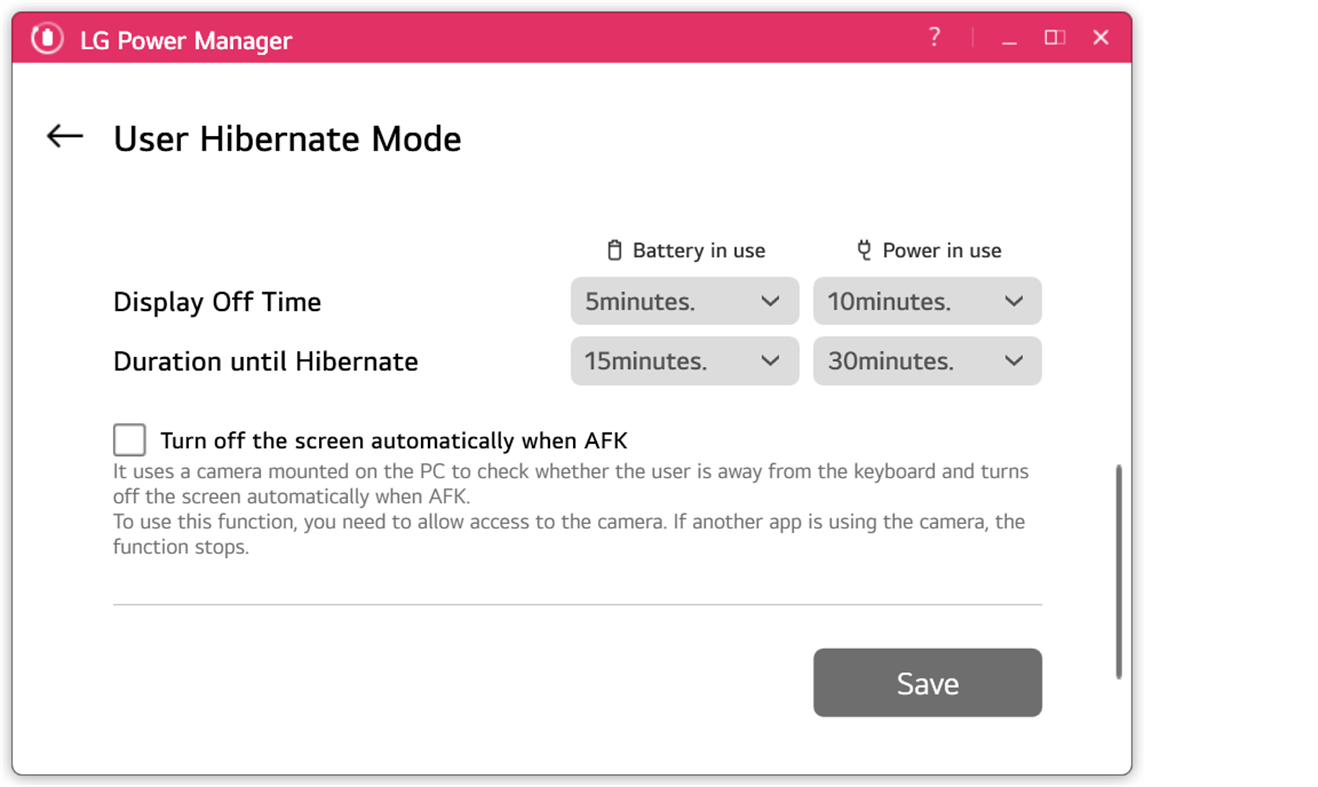Click the chevron on the 30minutes dropdown
Image resolution: width=1318 pixels, height=787 pixels.
click(1013, 361)
